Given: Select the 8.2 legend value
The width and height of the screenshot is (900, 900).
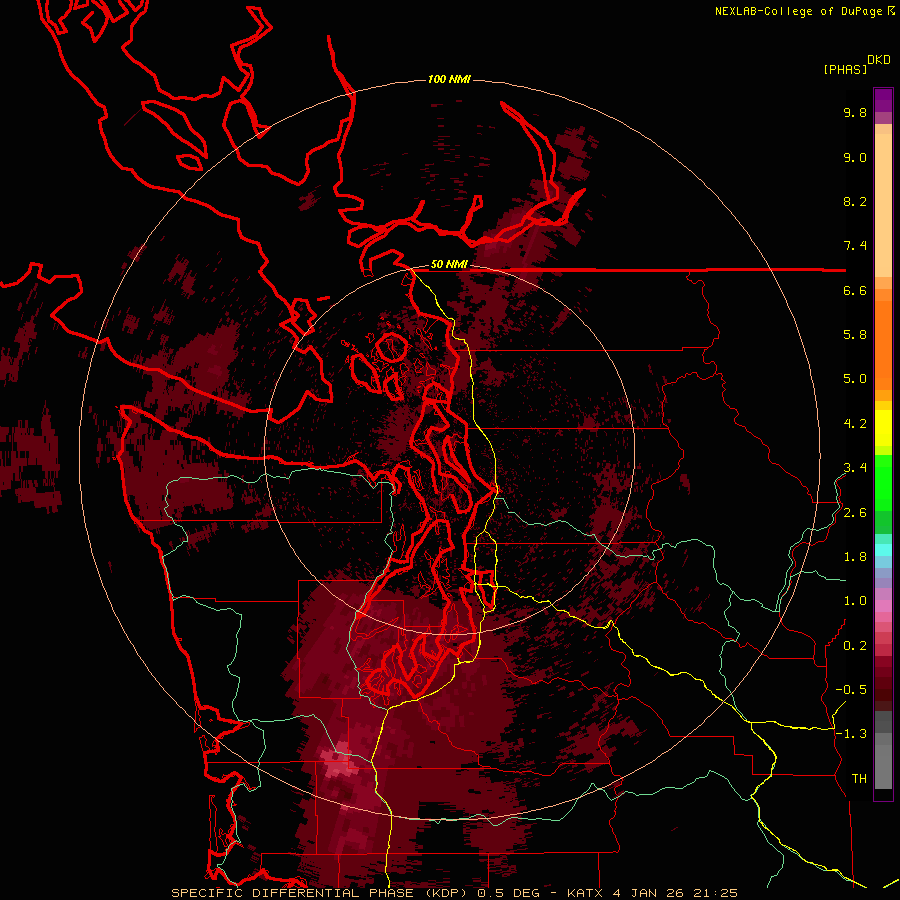Looking at the screenshot, I should [x=855, y=201].
